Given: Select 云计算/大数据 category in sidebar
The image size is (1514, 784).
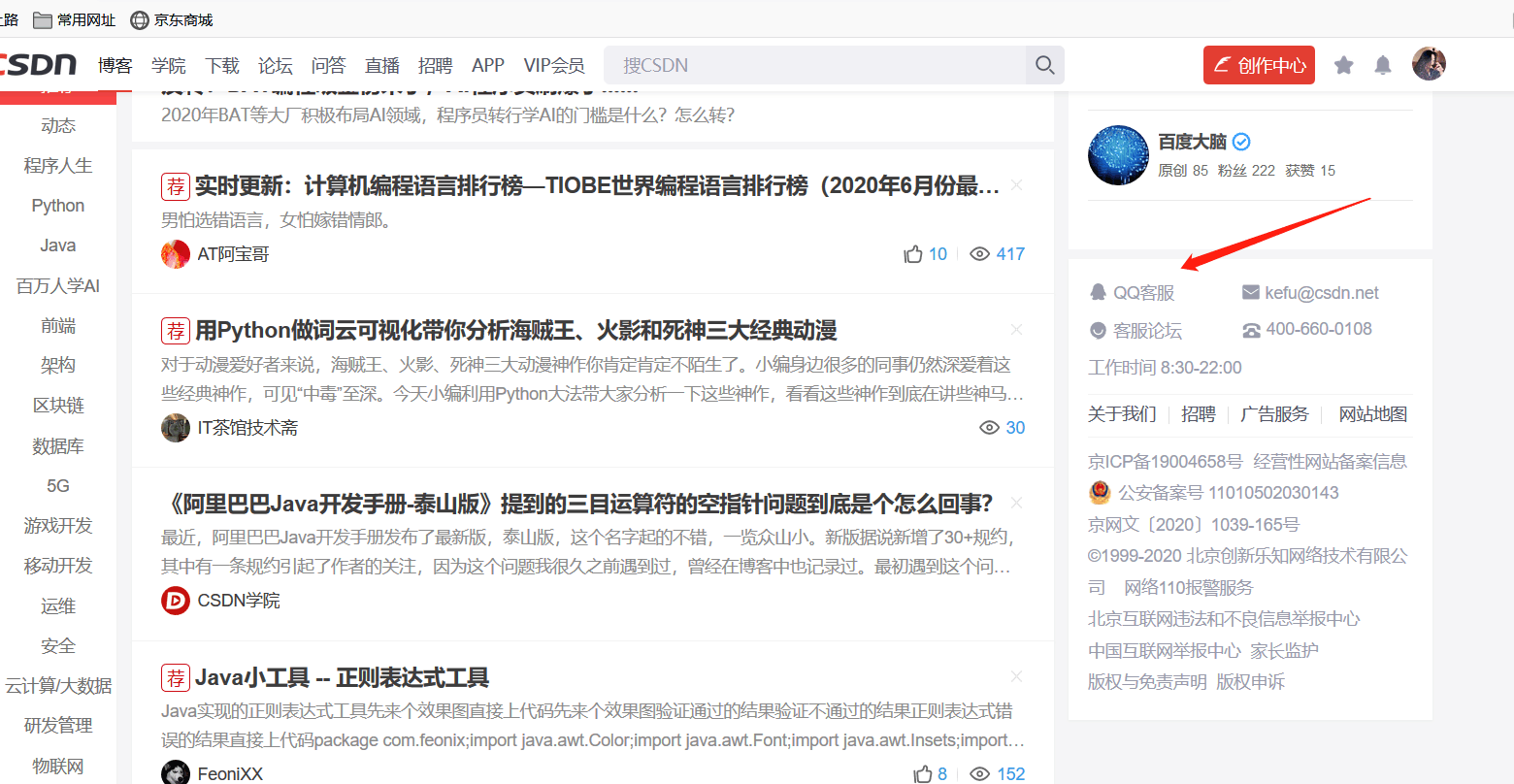Looking at the screenshot, I should [58, 685].
